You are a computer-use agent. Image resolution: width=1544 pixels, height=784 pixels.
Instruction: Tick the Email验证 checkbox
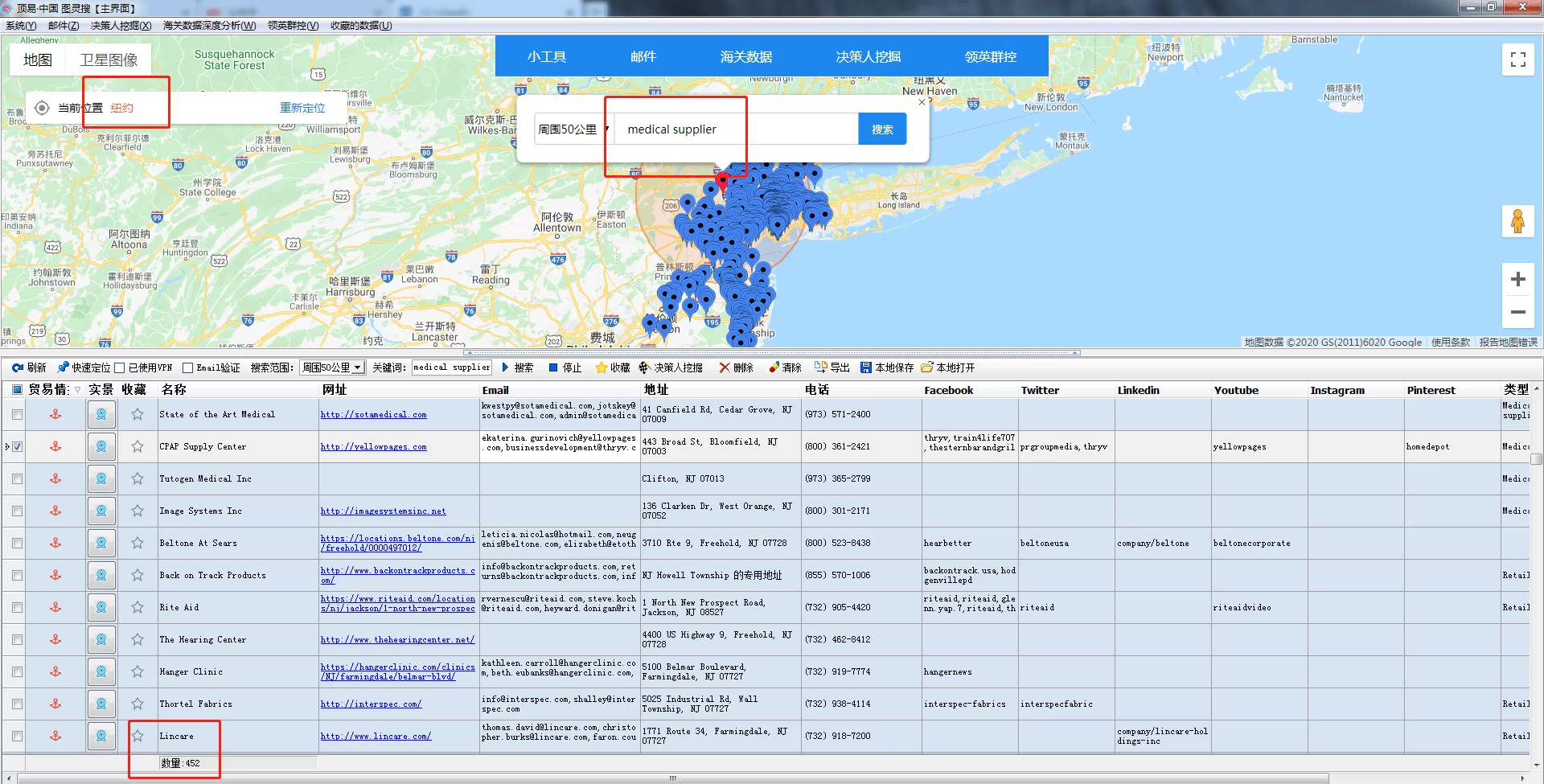[x=187, y=367]
